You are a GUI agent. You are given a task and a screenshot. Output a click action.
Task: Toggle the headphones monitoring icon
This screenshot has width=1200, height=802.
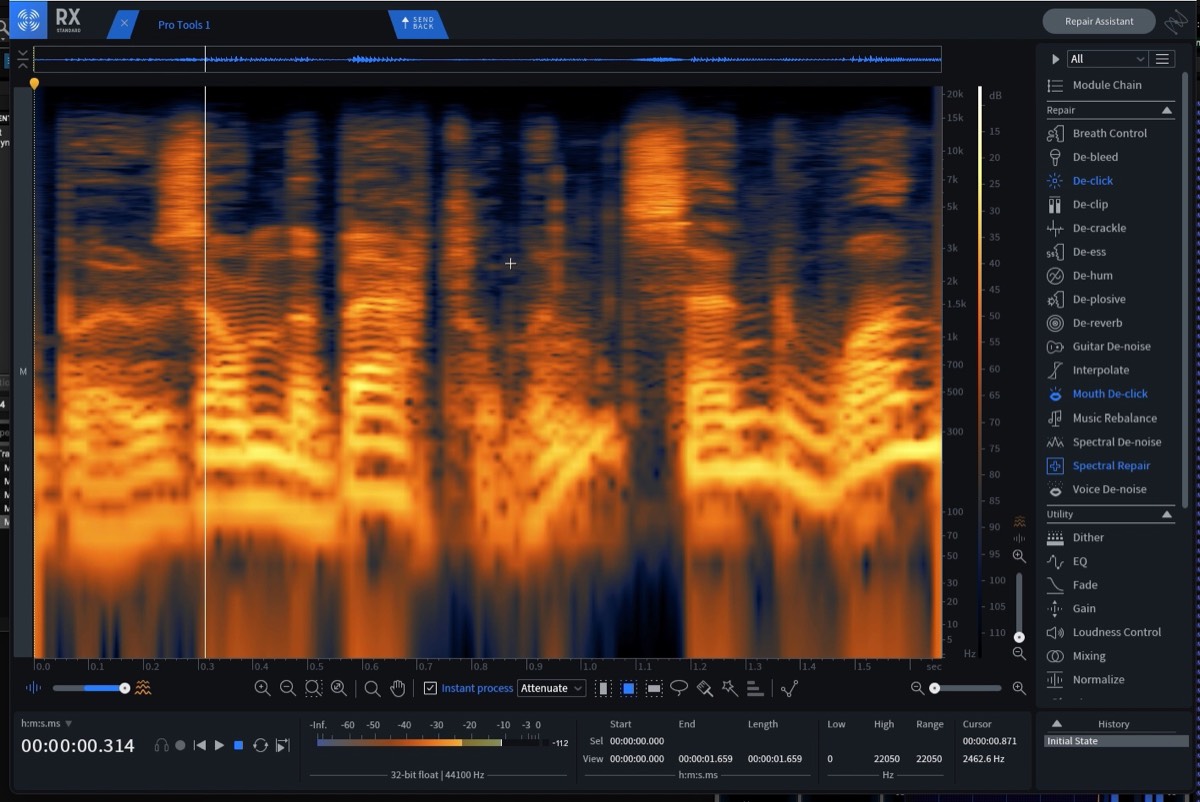161,745
